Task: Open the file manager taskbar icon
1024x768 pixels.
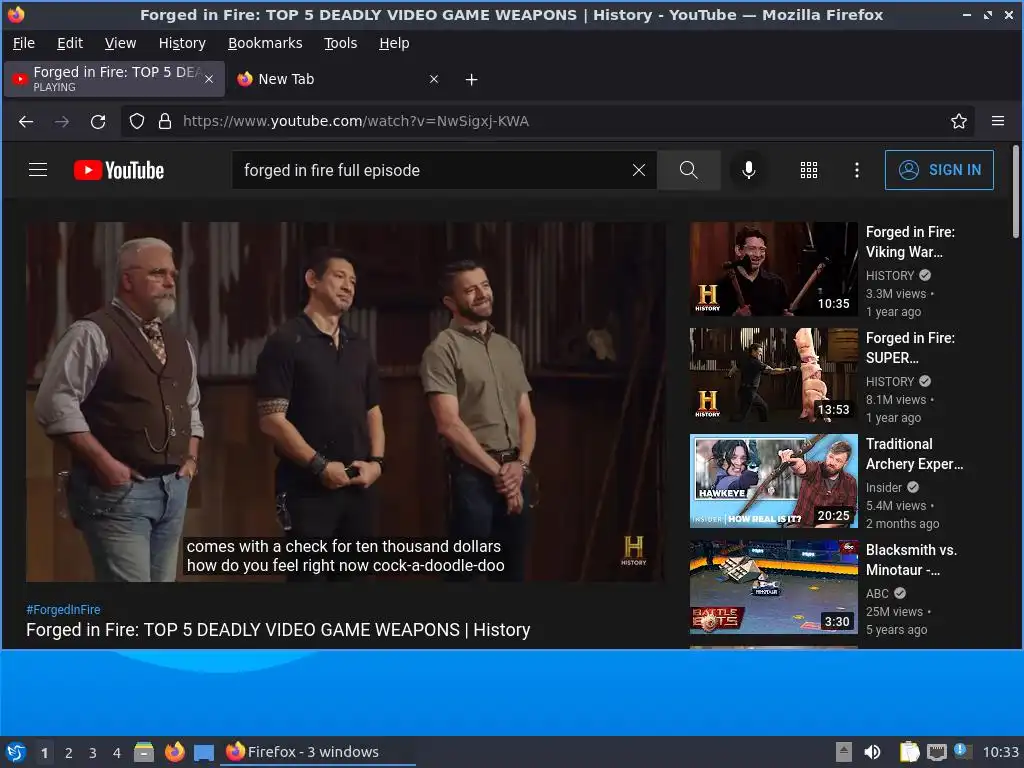Action: point(144,752)
